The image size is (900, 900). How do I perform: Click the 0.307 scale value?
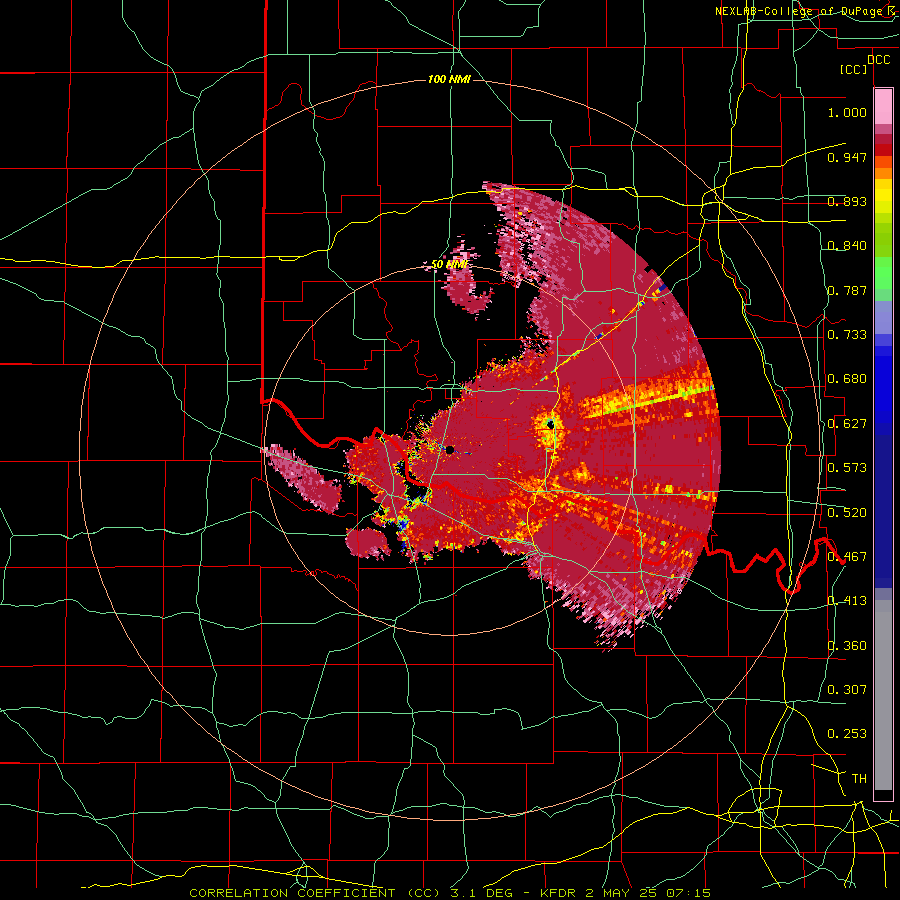pos(847,690)
